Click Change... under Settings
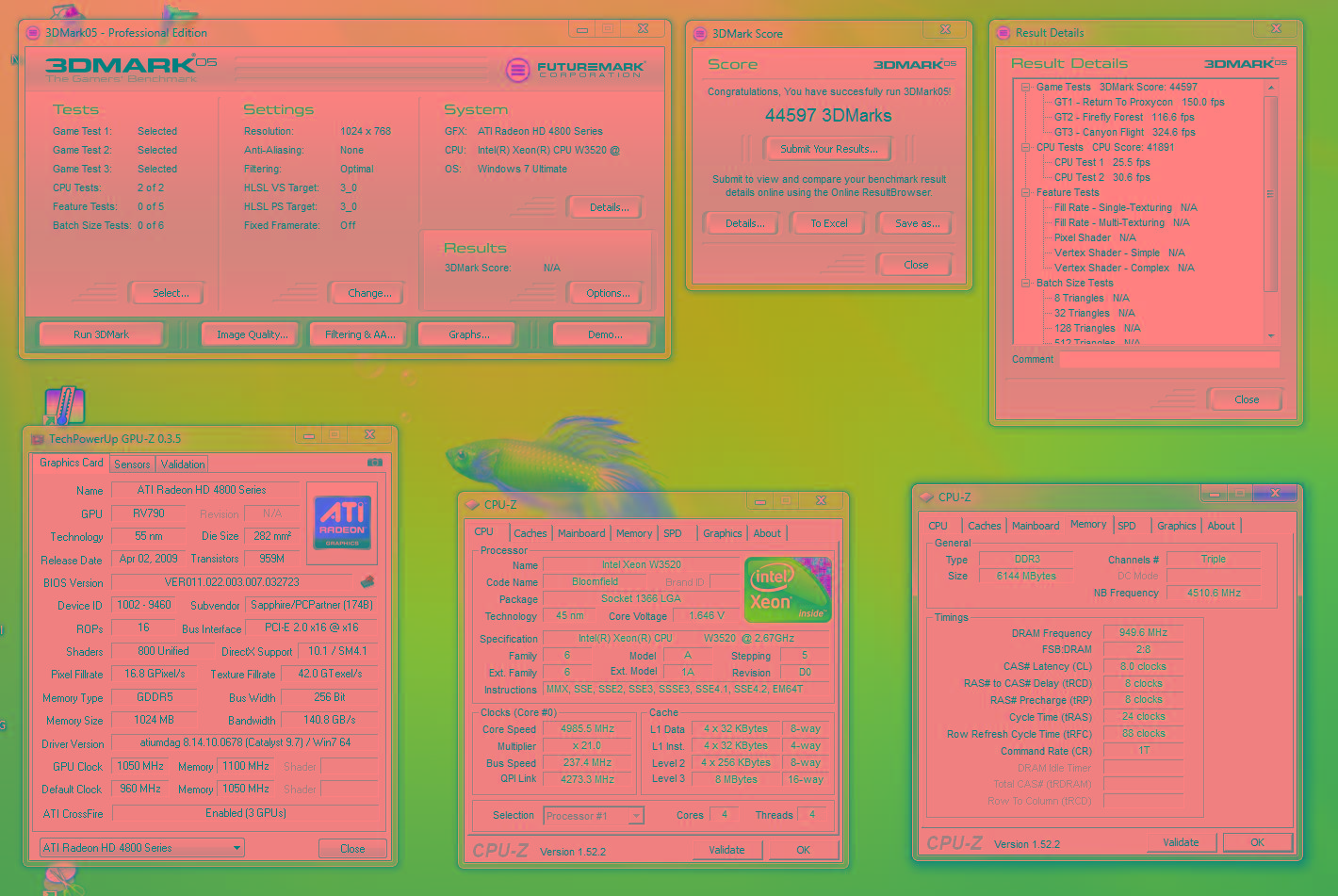Viewport: 1338px width, 896px height. point(369,293)
